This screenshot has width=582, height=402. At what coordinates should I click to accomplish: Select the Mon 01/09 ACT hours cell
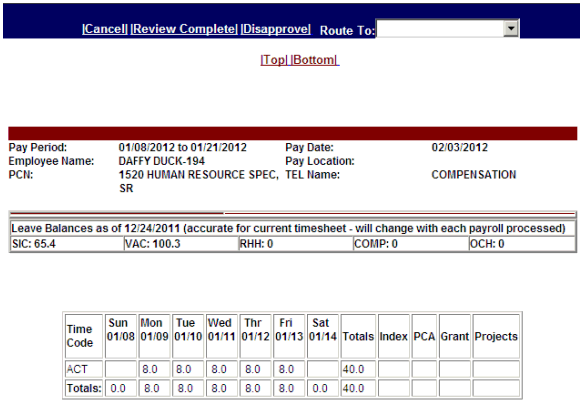pyautogui.click(x=154, y=369)
